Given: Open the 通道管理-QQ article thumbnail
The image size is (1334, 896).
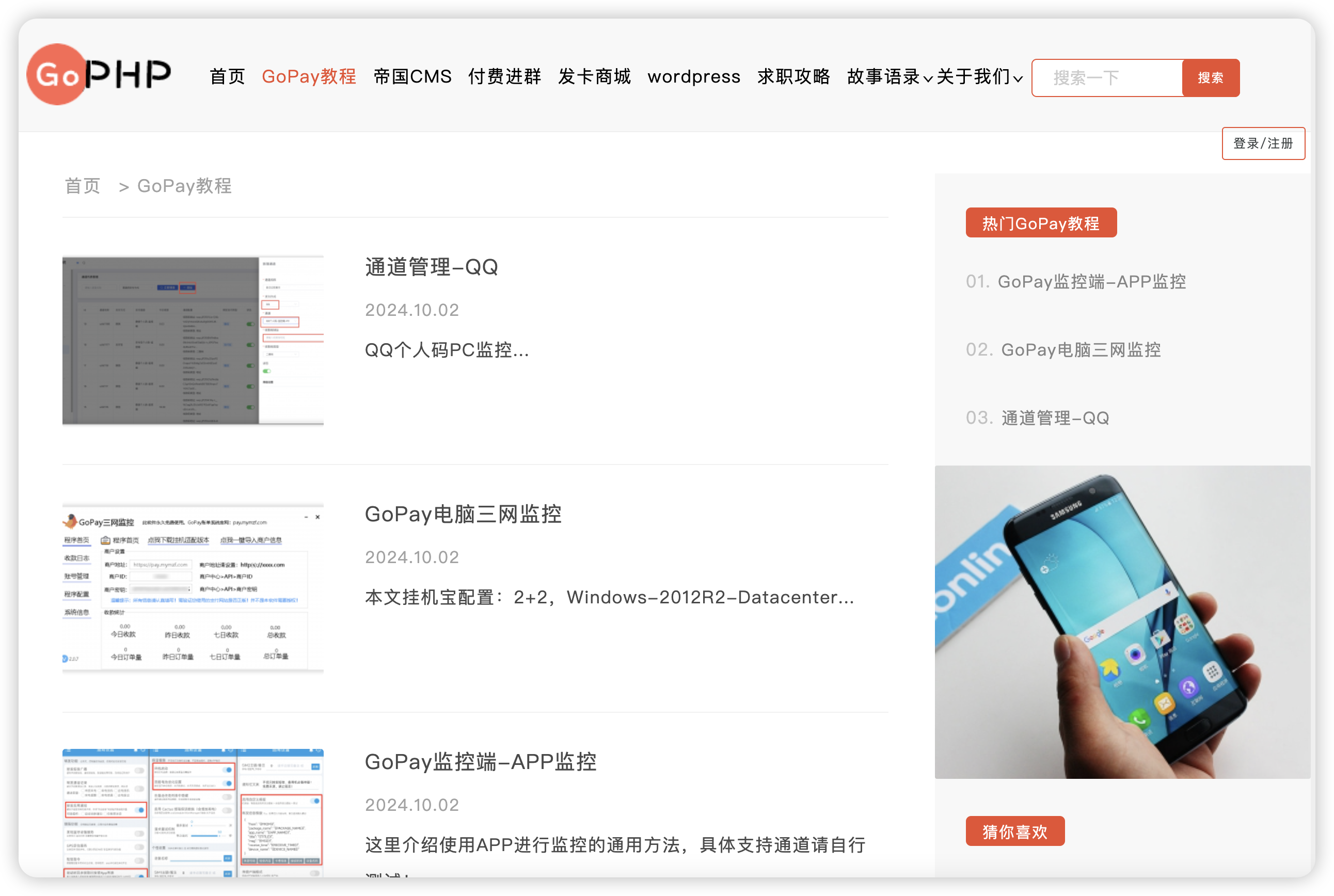Looking at the screenshot, I should point(193,341).
